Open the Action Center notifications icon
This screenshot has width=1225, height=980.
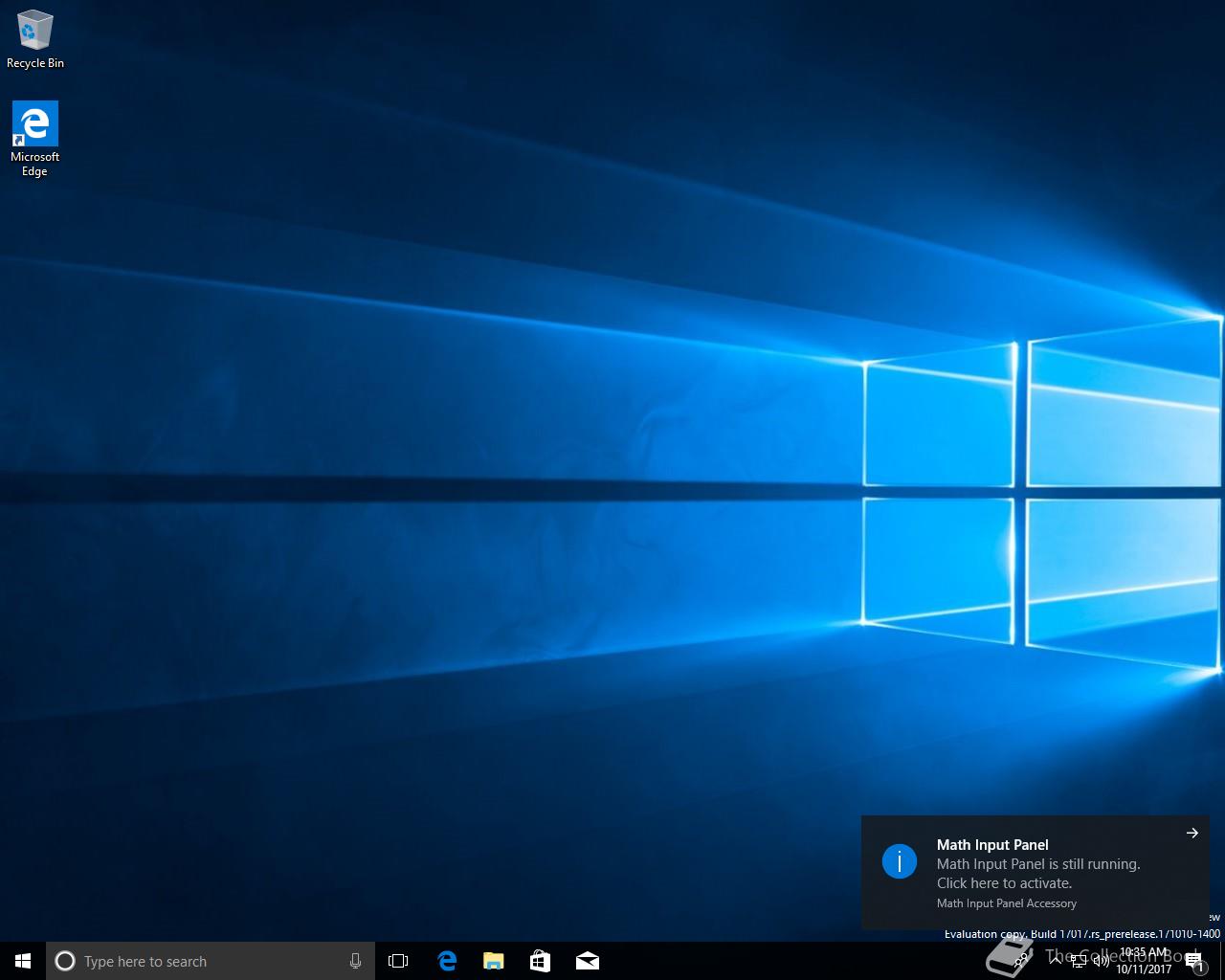tap(1194, 962)
